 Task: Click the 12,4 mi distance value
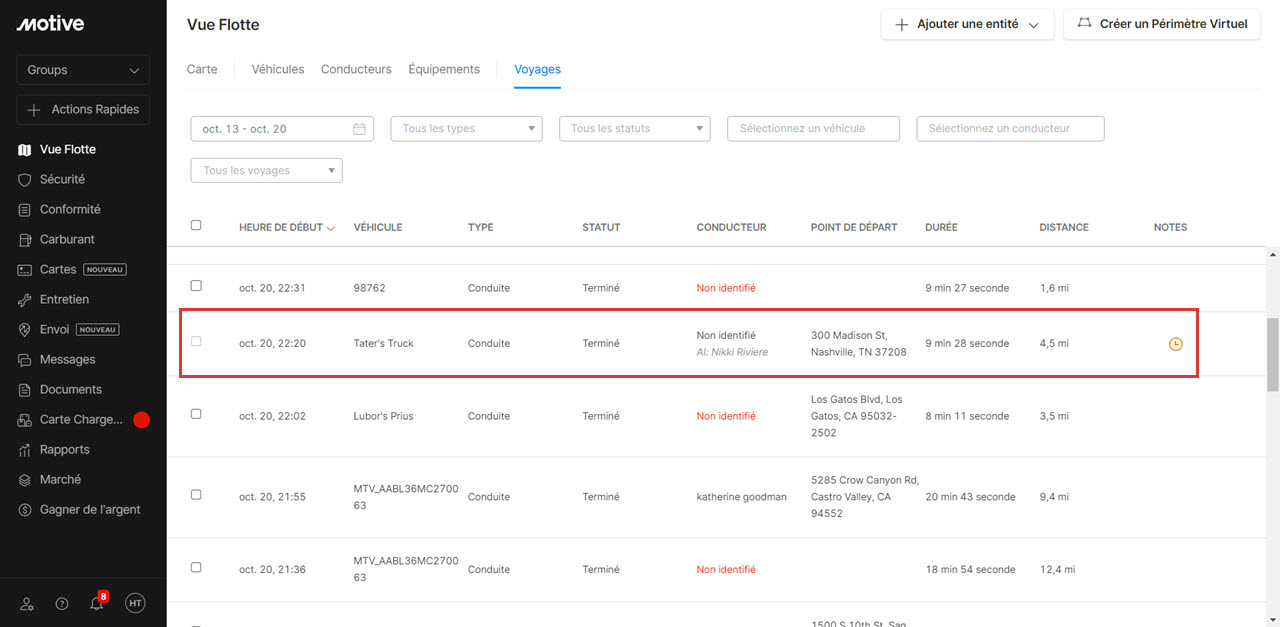pyautogui.click(x=1057, y=570)
